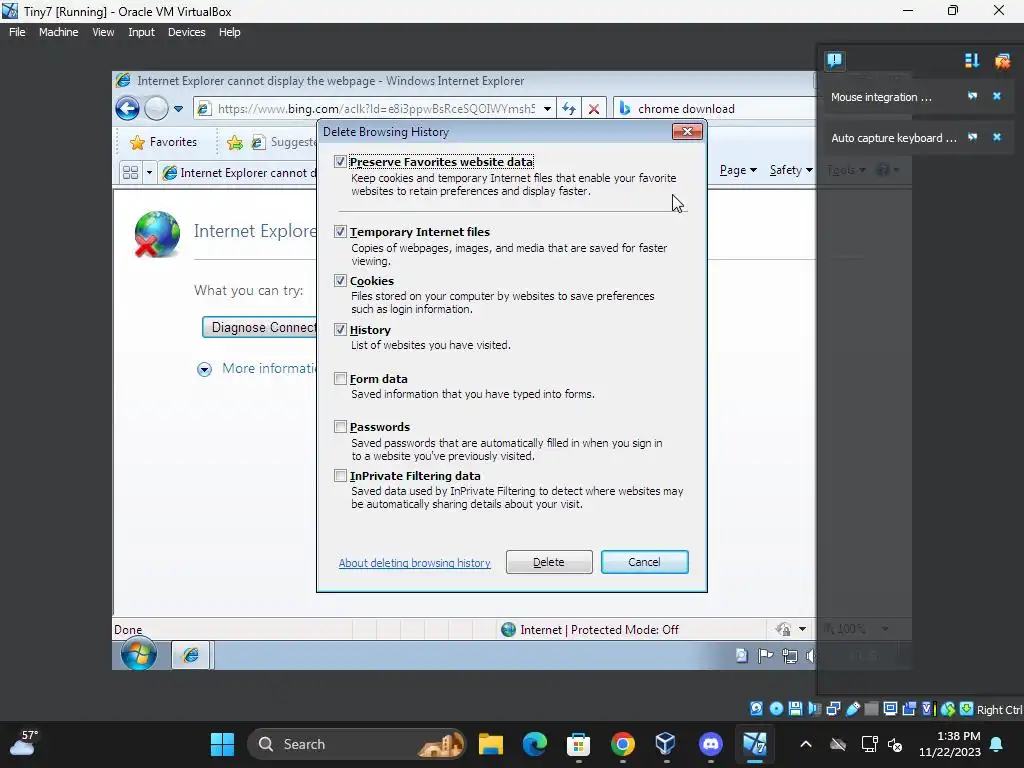Click Internet Explorer on the Windows 7 taskbar
The image size is (1024, 768).
click(x=191, y=655)
